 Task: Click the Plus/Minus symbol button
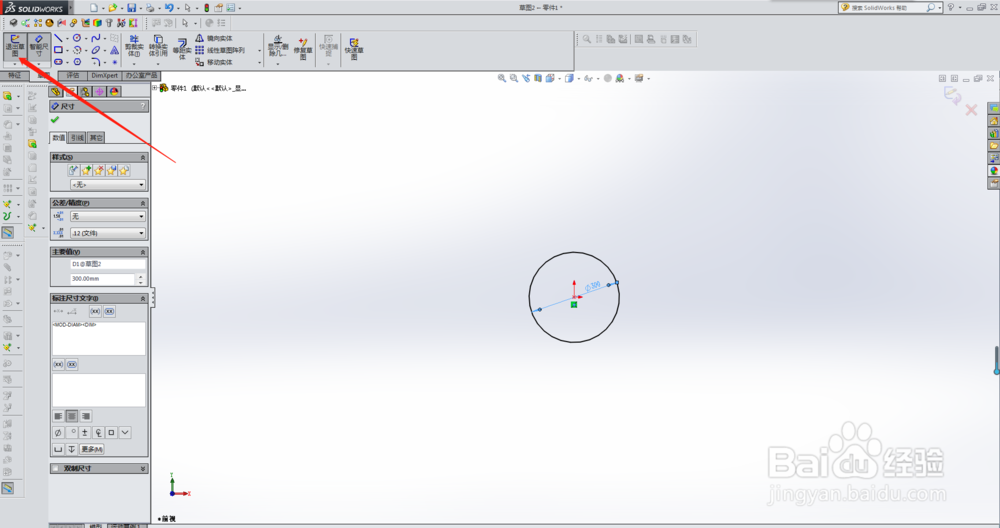pos(85,432)
